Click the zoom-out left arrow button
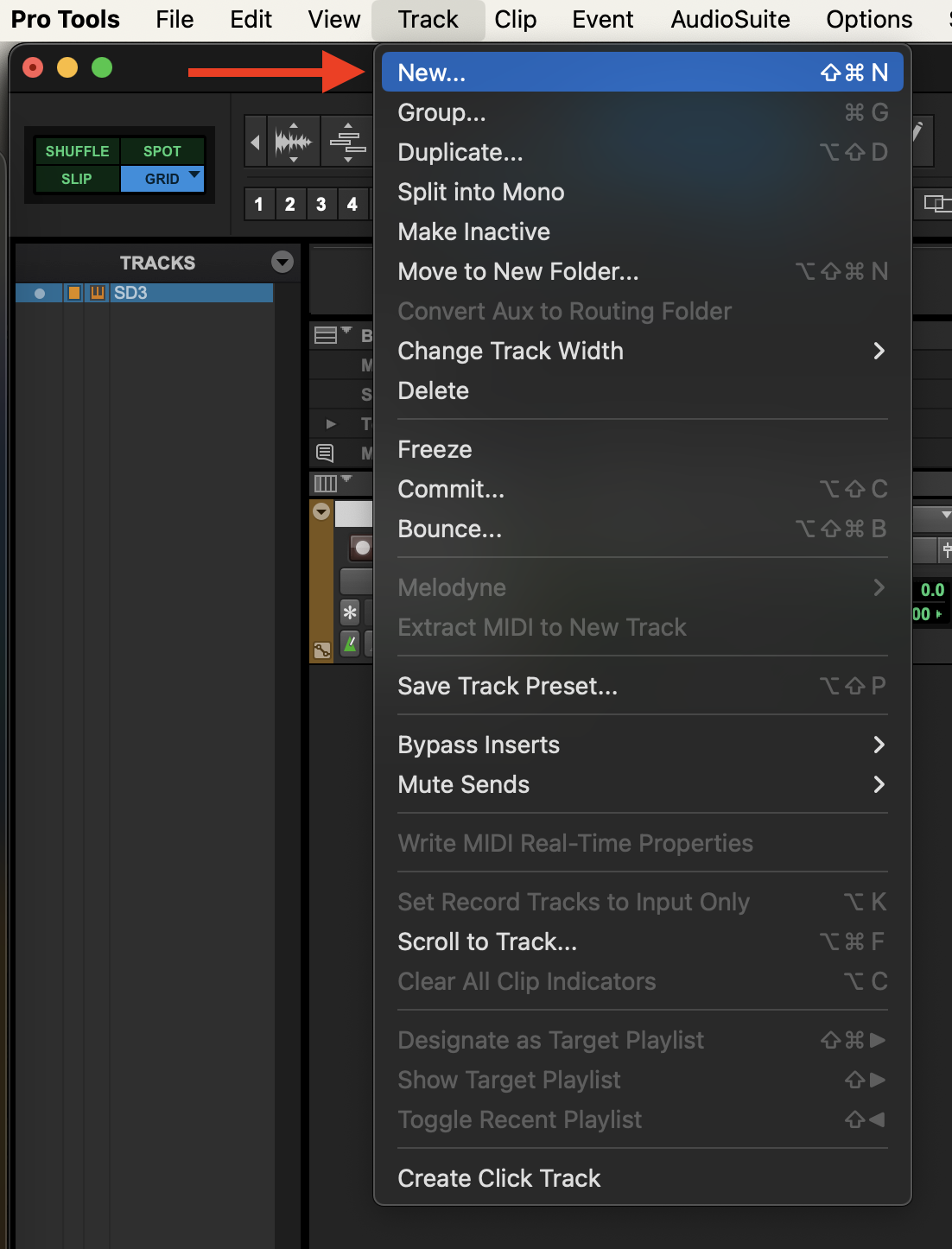Viewport: 952px width, 1249px height. [255, 141]
